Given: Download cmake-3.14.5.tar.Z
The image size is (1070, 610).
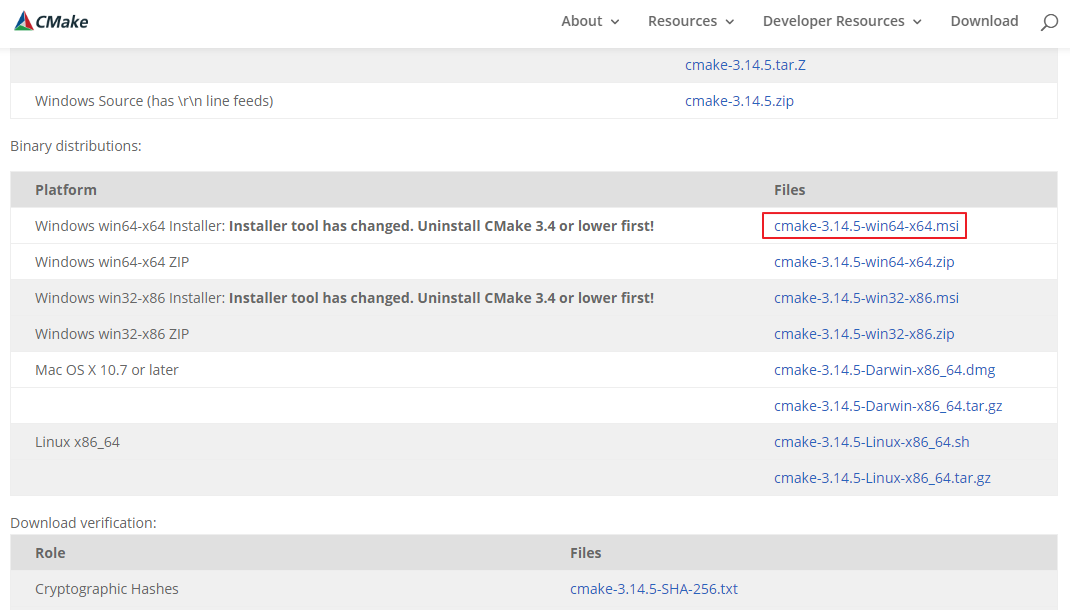Looking at the screenshot, I should 745,65.
